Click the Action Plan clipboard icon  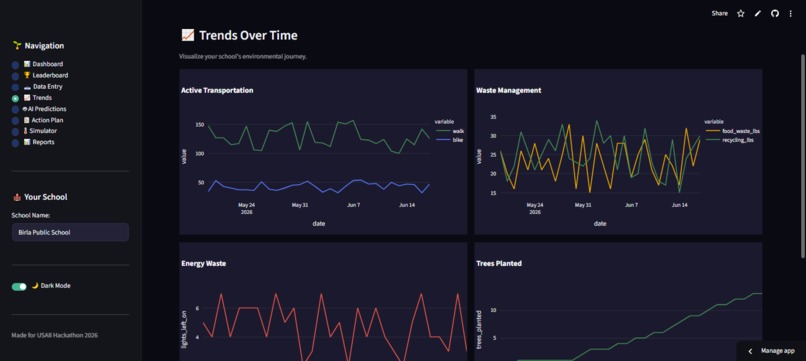tap(27, 120)
